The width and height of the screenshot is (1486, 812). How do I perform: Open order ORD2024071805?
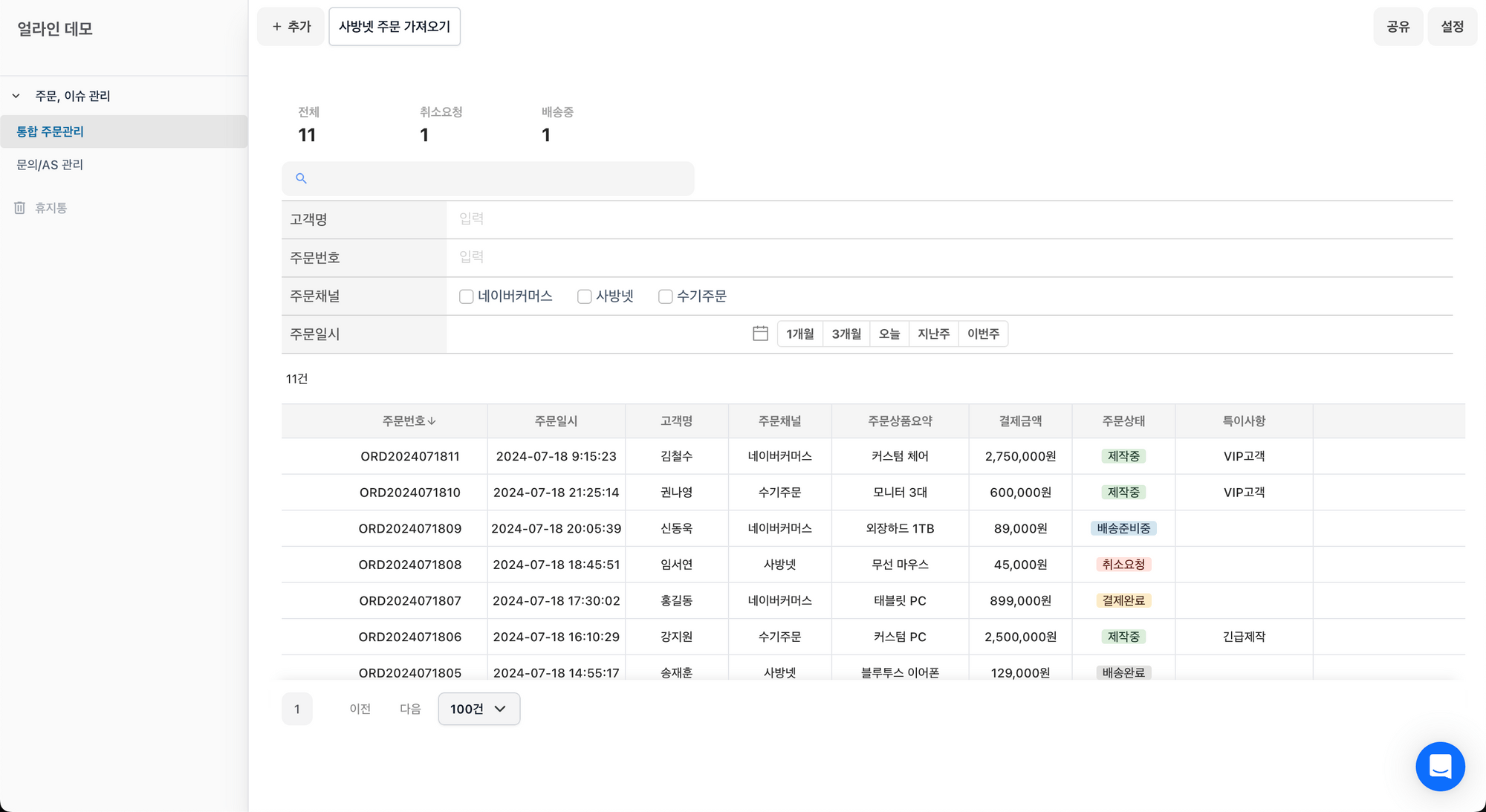point(410,672)
